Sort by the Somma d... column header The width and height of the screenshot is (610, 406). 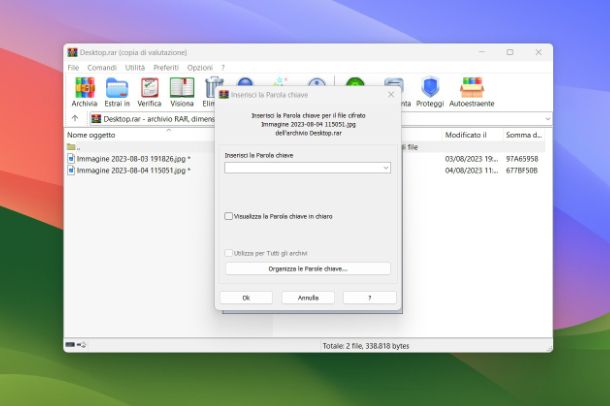pos(524,135)
